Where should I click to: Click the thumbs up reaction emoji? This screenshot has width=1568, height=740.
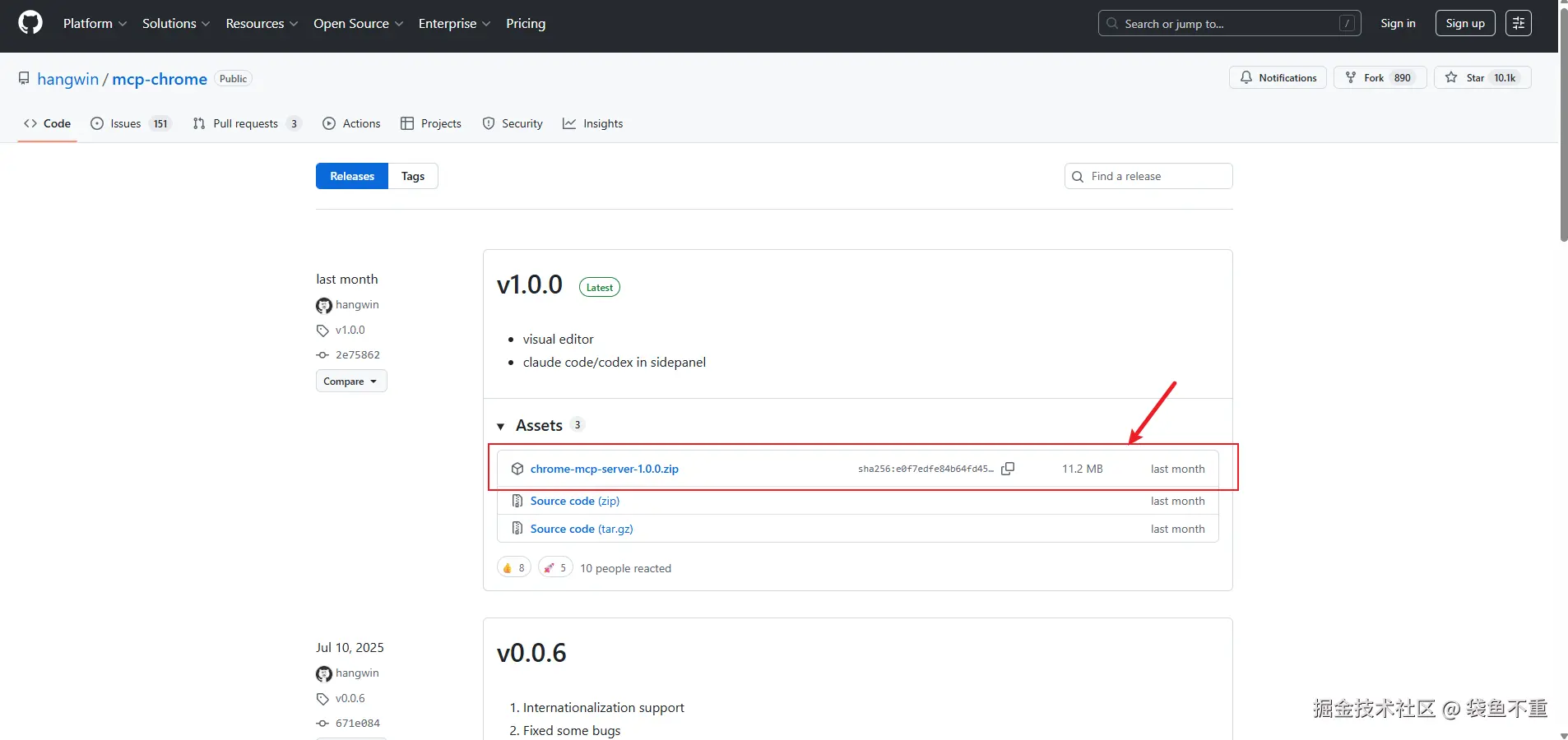click(x=508, y=568)
